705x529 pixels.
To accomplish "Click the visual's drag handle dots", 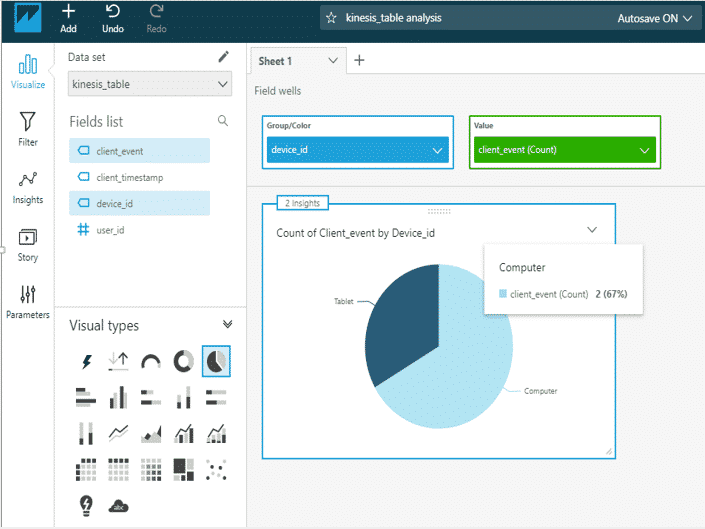I will coord(439,211).
